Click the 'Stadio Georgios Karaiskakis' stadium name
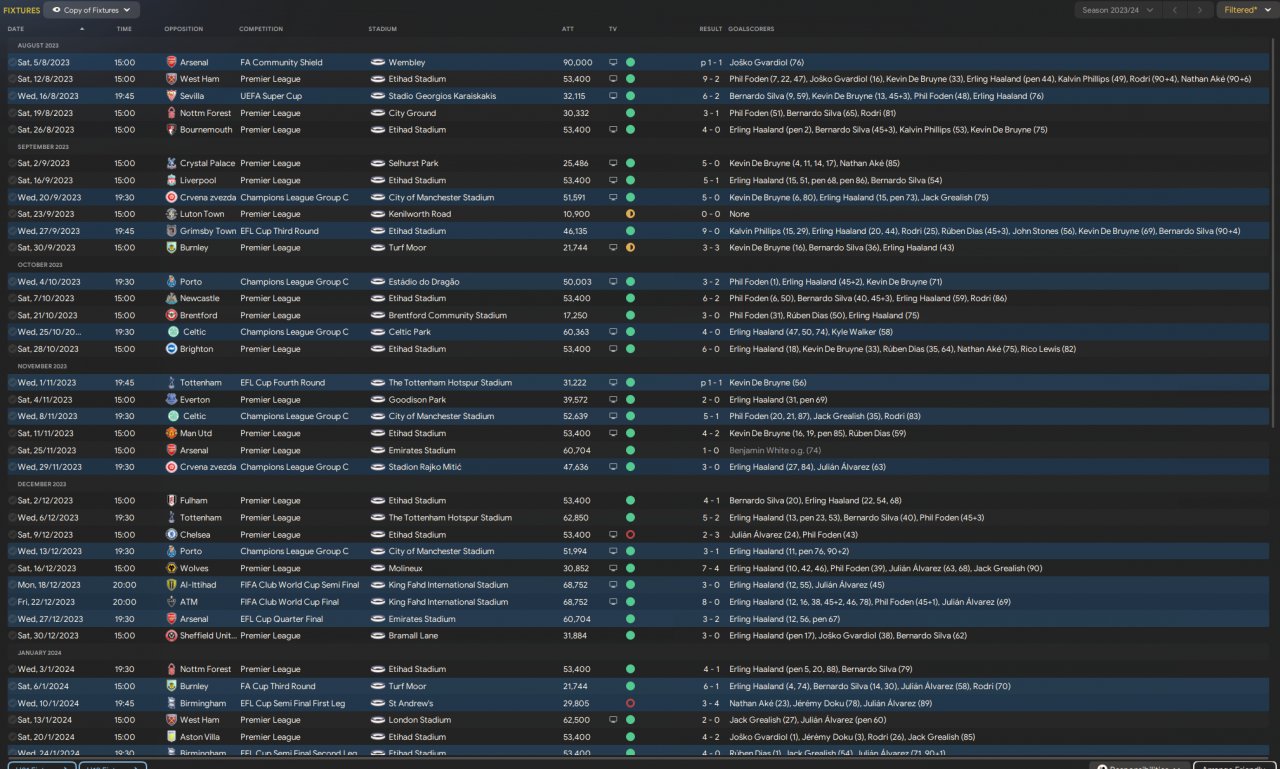This screenshot has height=769, width=1280. click(441, 96)
